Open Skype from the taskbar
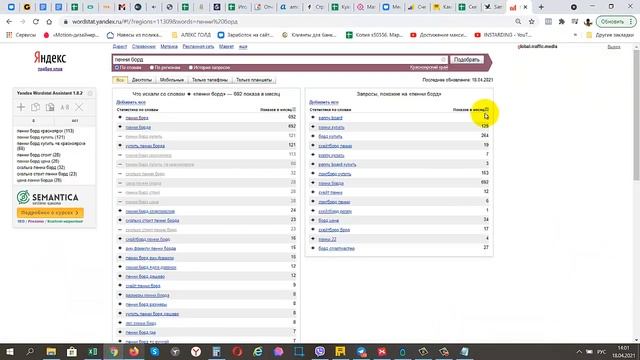Image resolution: width=640 pixels, height=360 pixels. pyautogui.click(x=155, y=351)
